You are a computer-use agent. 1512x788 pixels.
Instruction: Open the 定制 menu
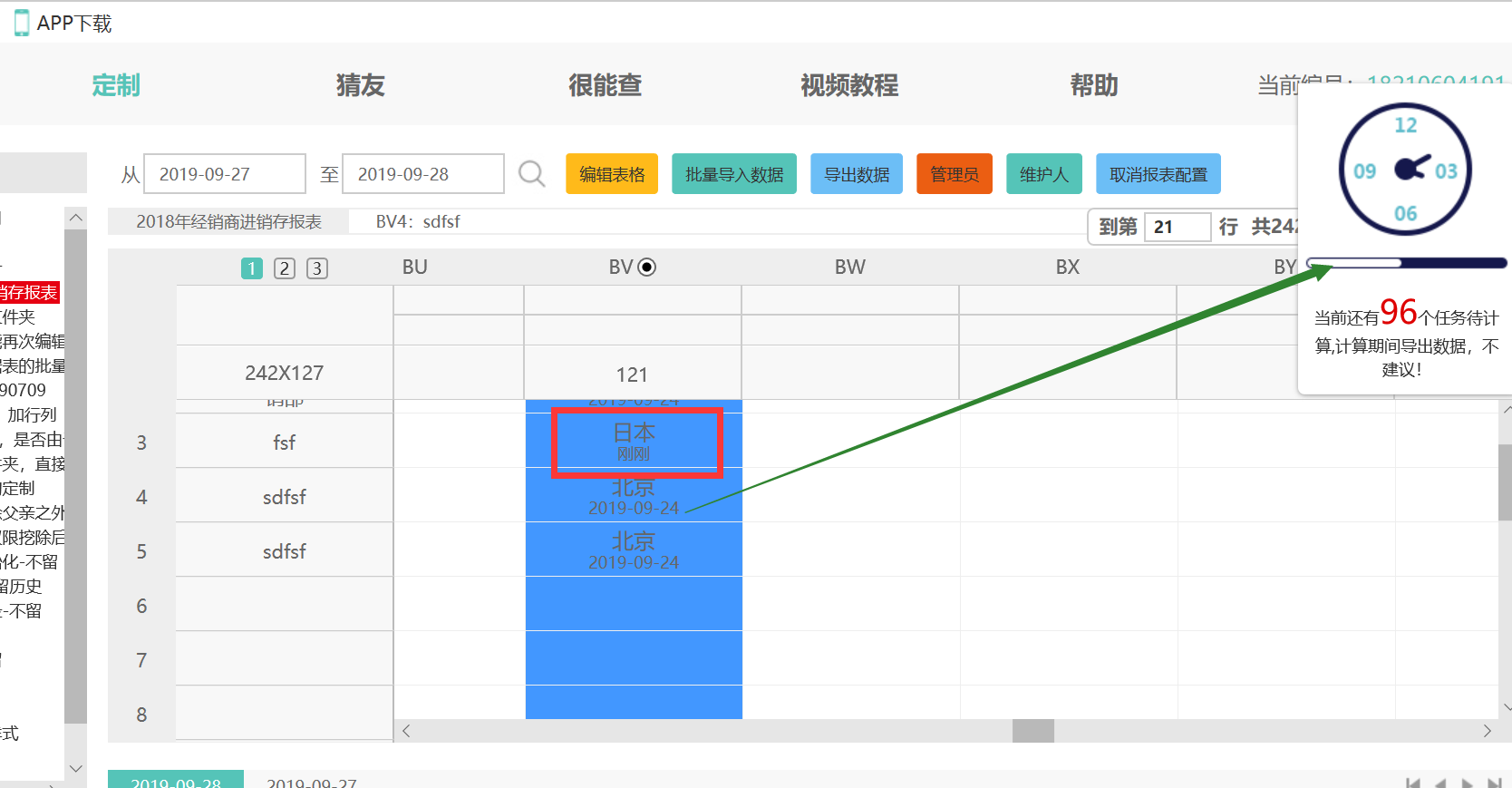click(116, 85)
